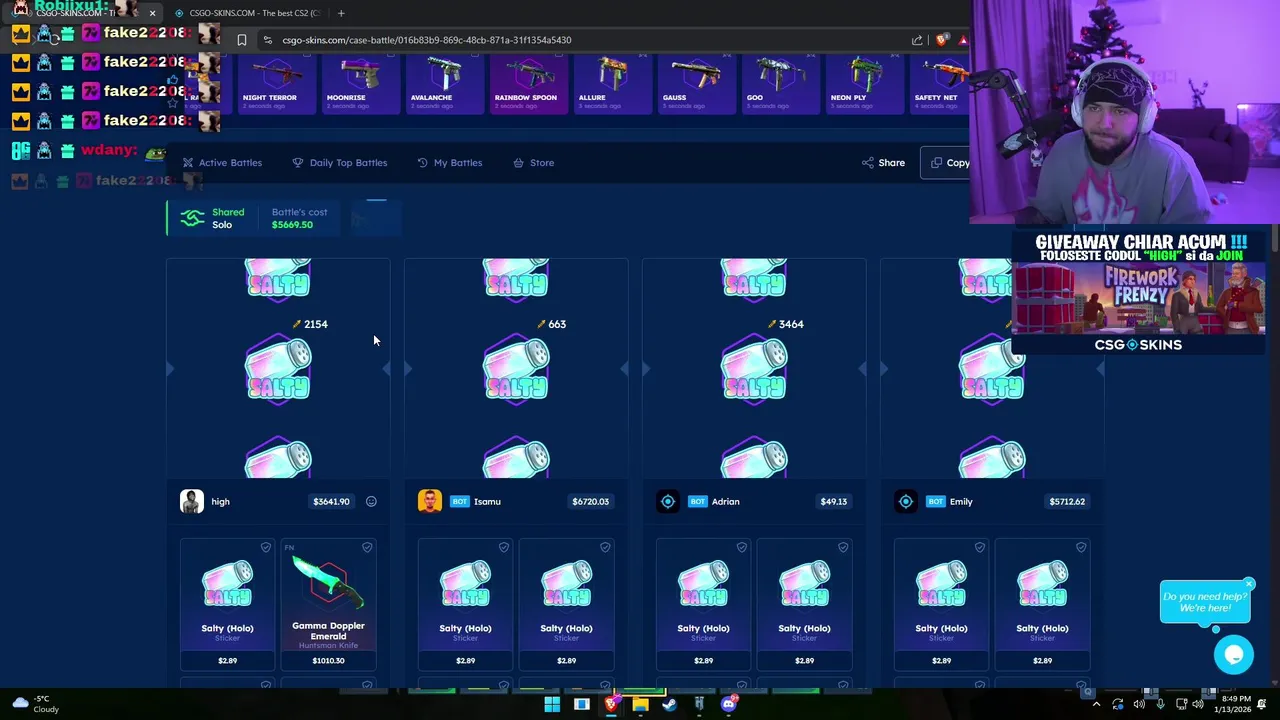Click the shield check on Emily's second Salty card

tap(1081, 547)
